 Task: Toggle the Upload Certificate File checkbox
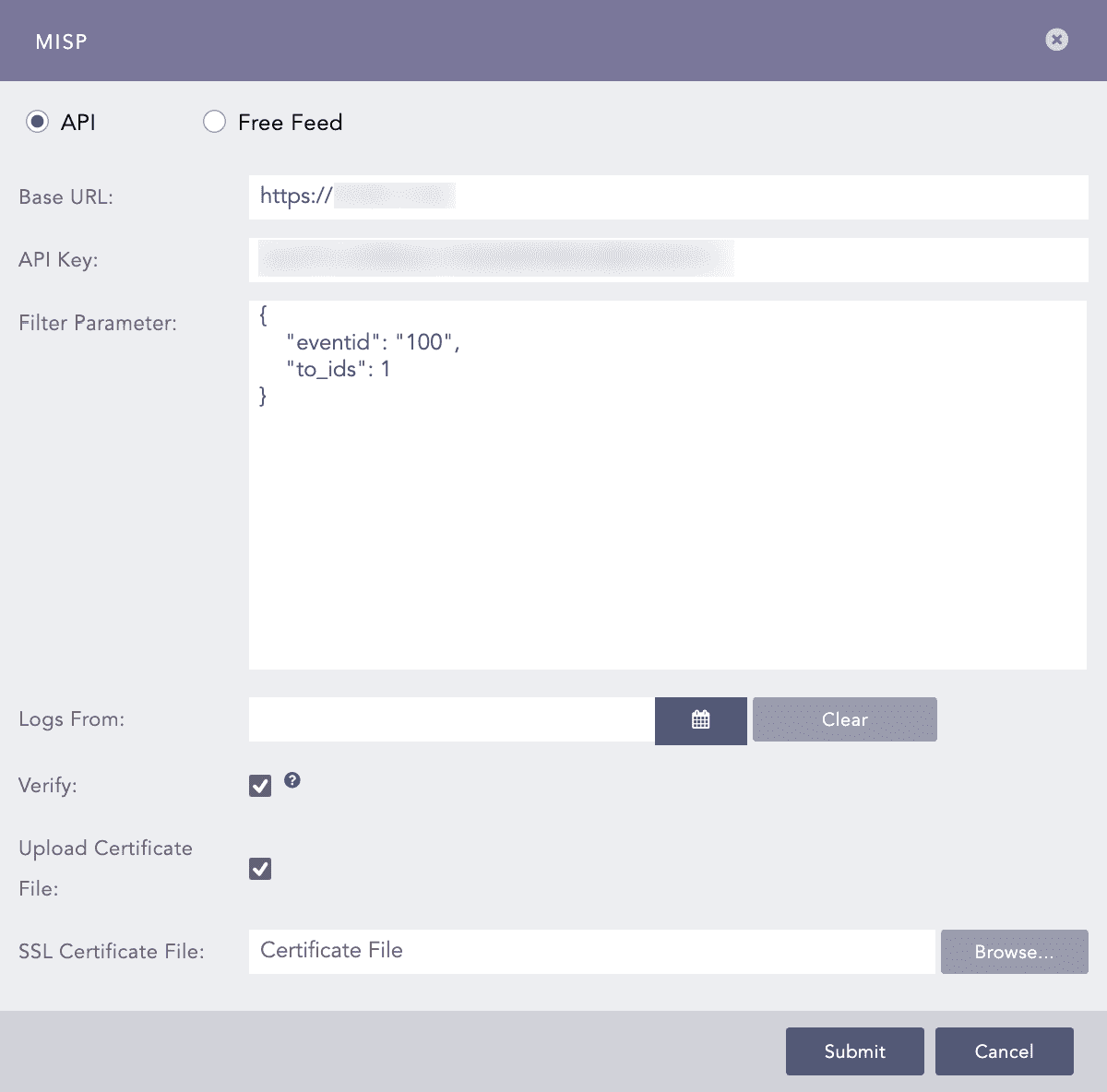(x=260, y=869)
